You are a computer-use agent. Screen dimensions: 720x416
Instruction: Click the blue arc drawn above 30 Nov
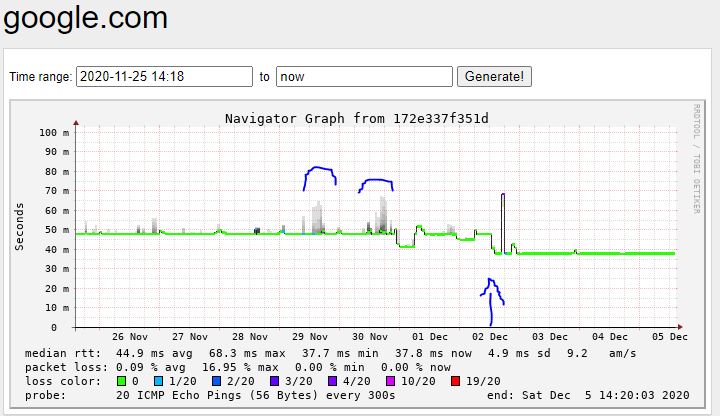tap(376, 182)
